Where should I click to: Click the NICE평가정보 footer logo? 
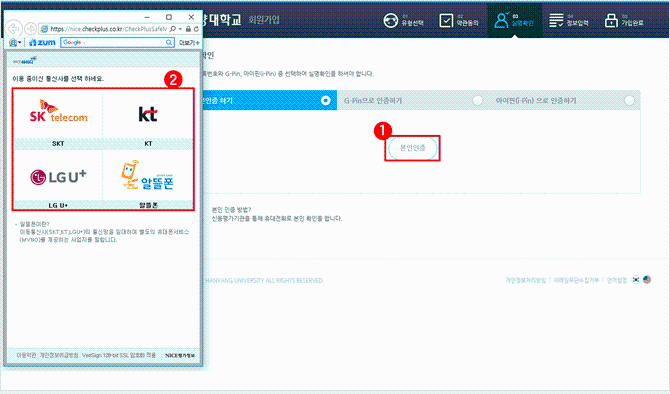click(x=180, y=355)
